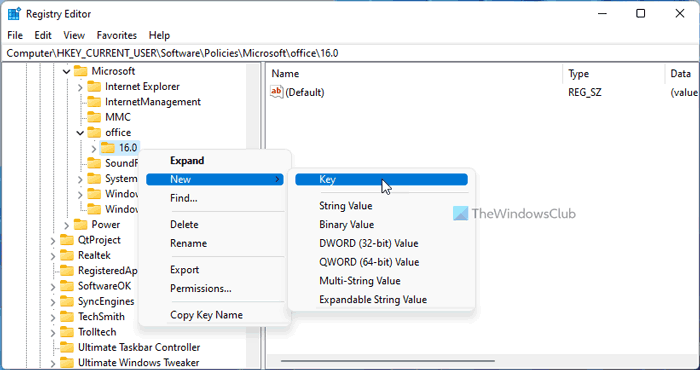Click the TechSmith folder icon
The width and height of the screenshot is (700, 370).
point(67,316)
